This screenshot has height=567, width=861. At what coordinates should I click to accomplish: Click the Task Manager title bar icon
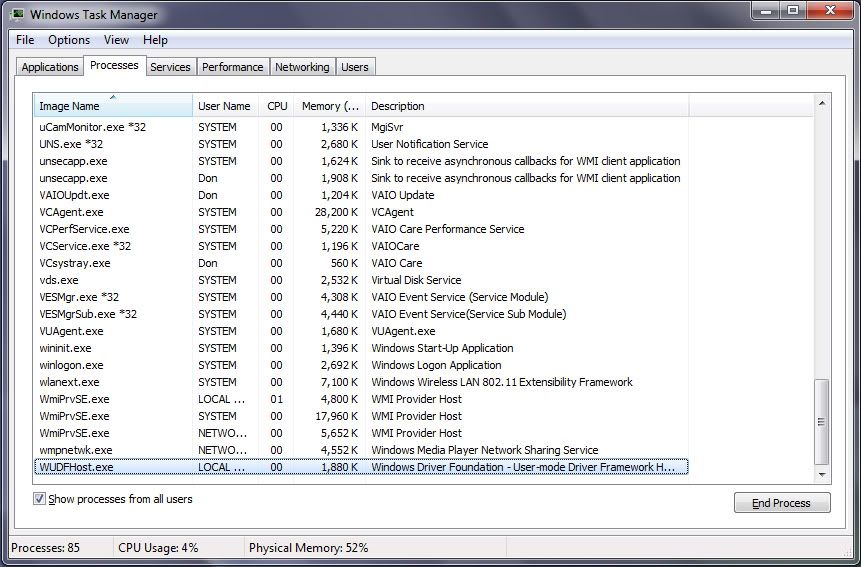pos(17,14)
